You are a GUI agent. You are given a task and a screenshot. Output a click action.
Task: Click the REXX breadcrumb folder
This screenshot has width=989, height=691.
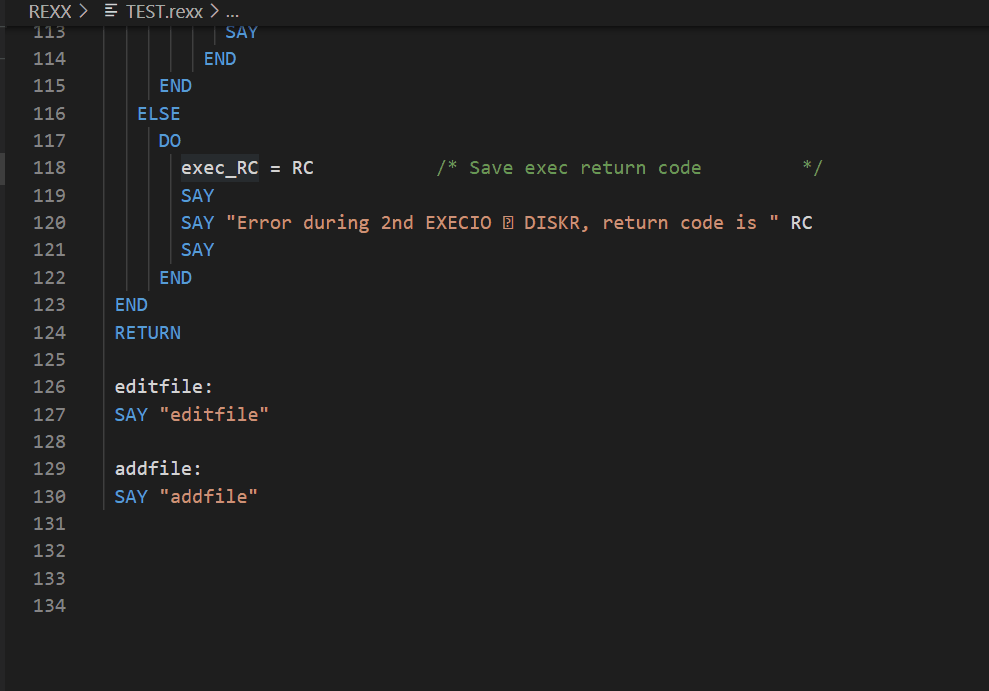50,11
